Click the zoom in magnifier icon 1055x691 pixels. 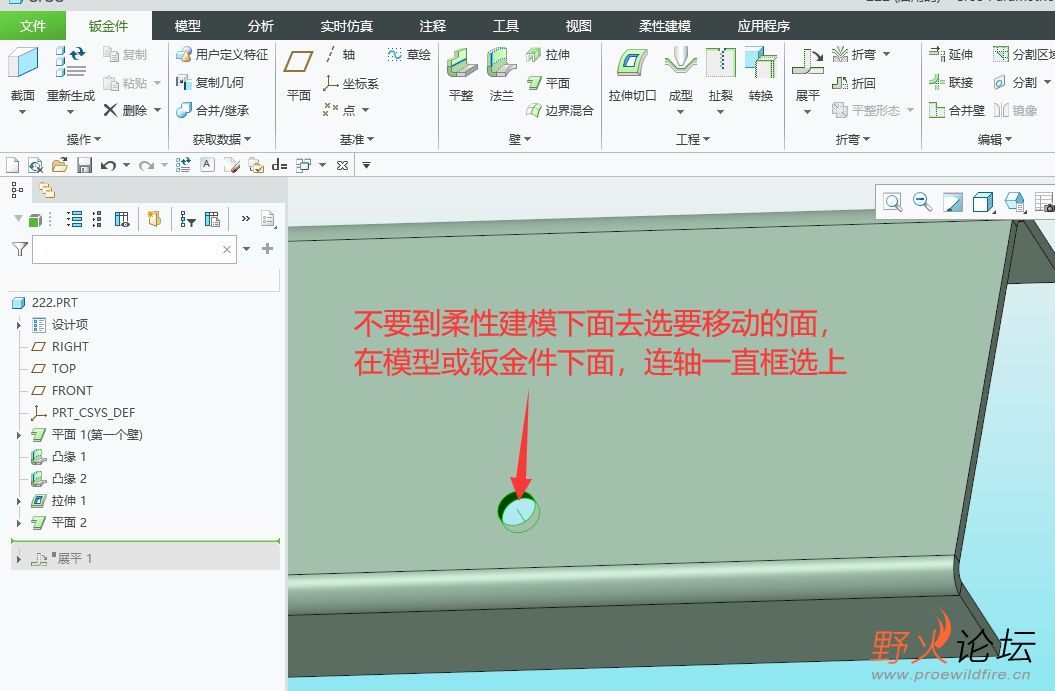tap(893, 202)
